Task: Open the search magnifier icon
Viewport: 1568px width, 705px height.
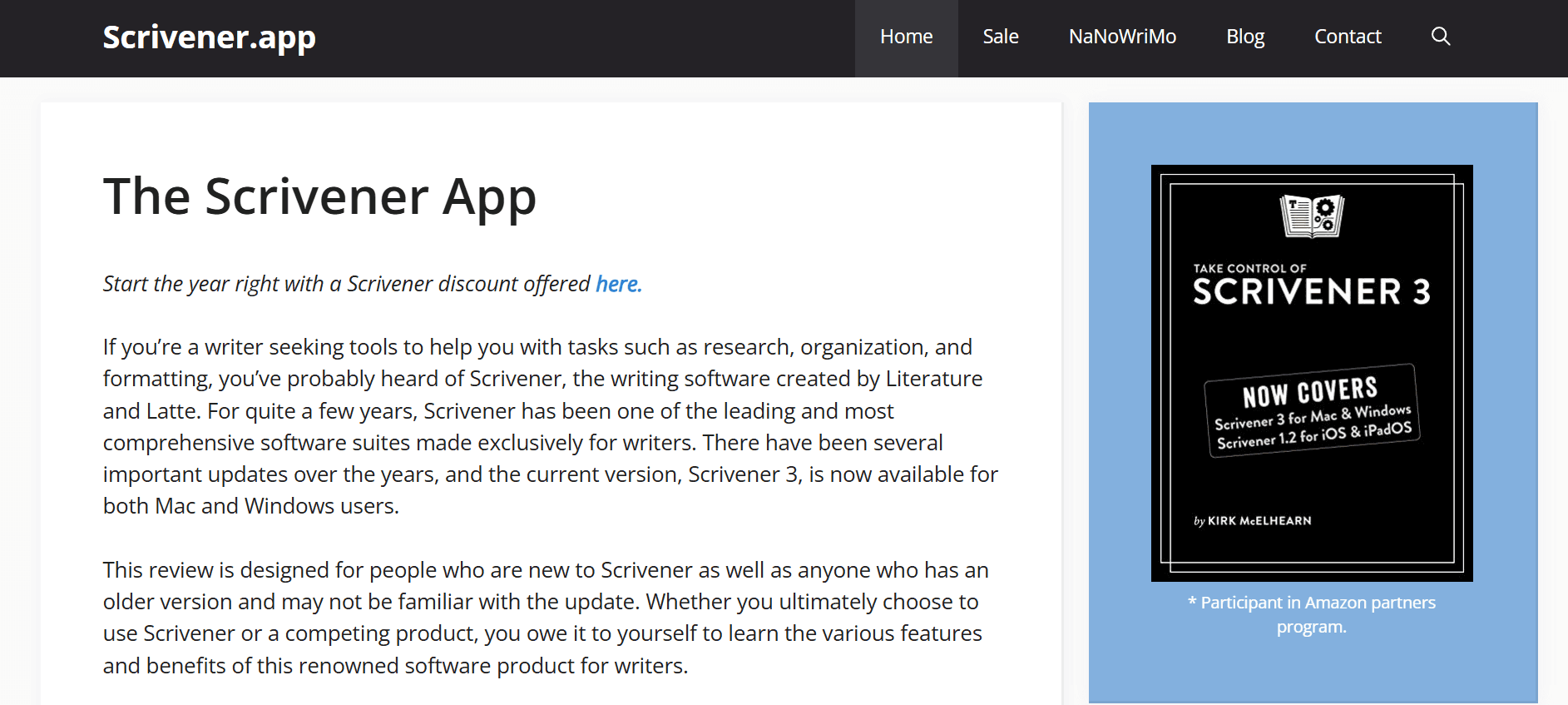Action: coord(1441,37)
